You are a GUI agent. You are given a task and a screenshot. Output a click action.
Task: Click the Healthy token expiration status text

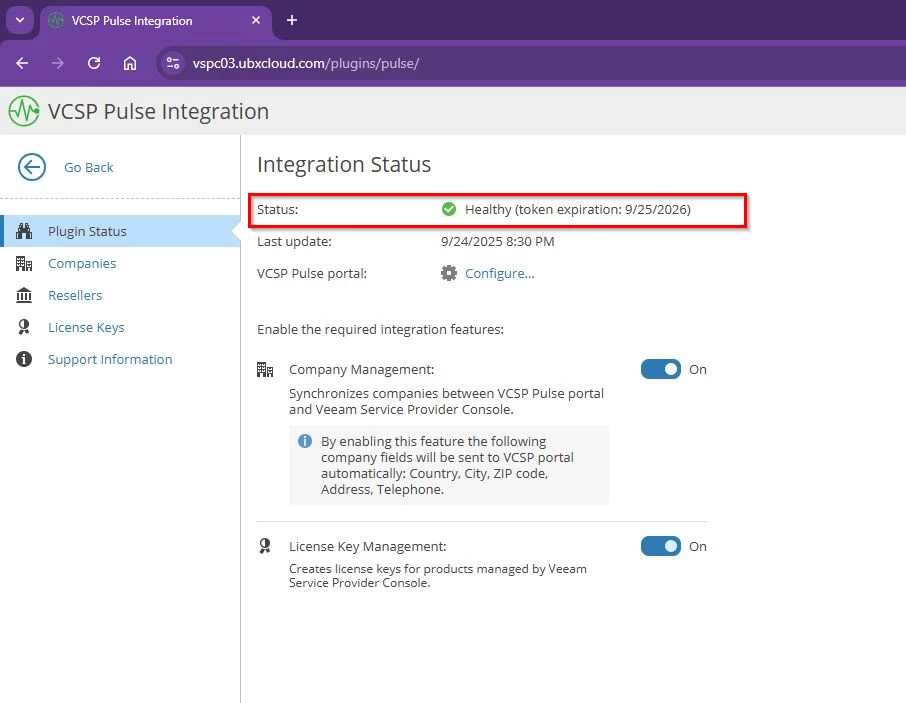pos(578,209)
